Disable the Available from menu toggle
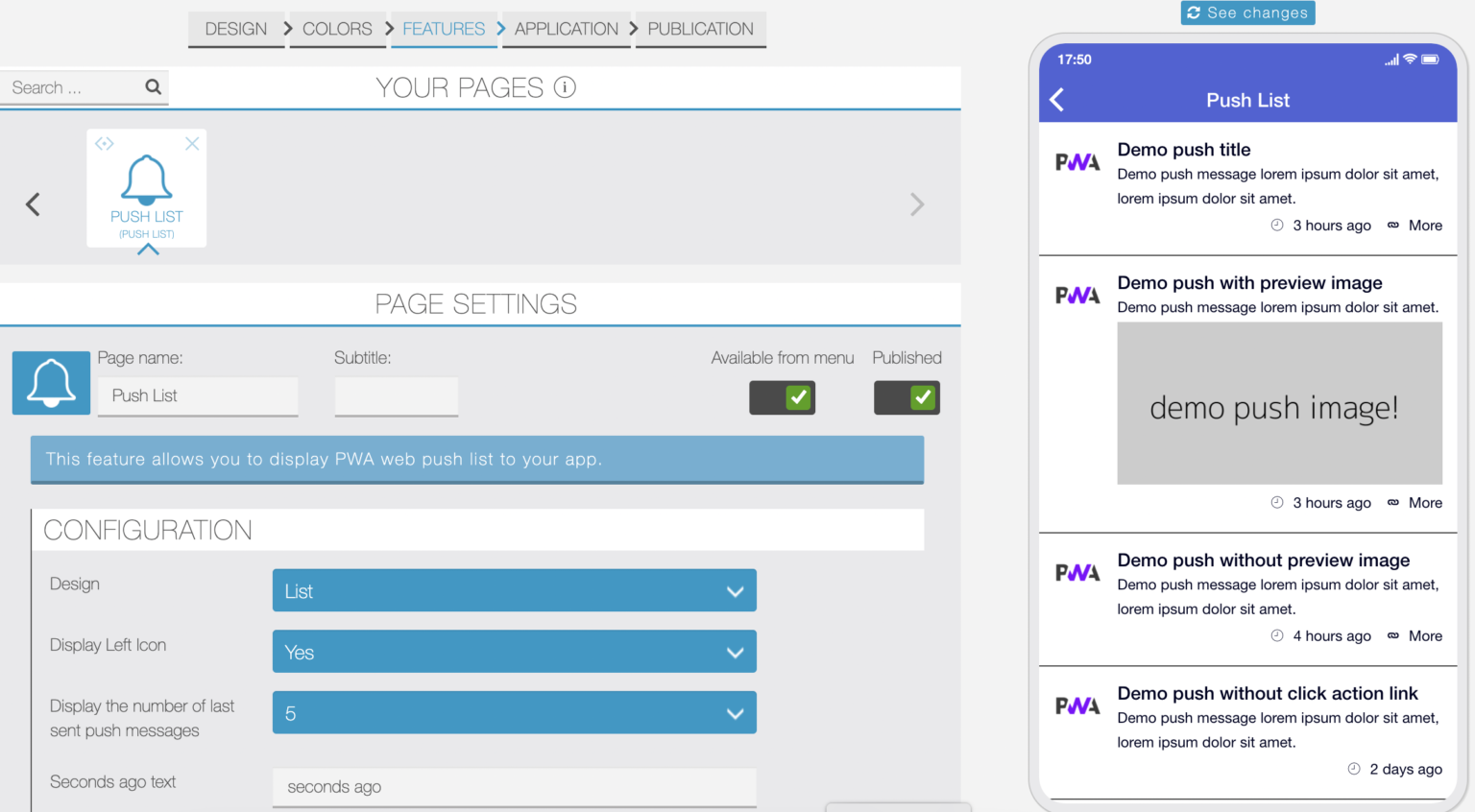Image resolution: width=1475 pixels, height=812 pixels. click(782, 397)
